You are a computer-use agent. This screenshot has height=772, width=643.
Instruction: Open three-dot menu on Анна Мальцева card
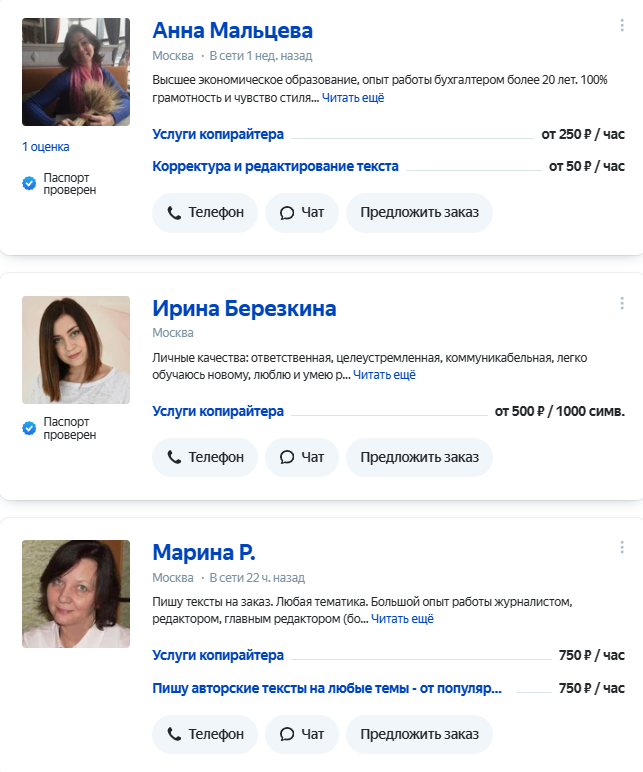click(x=622, y=26)
